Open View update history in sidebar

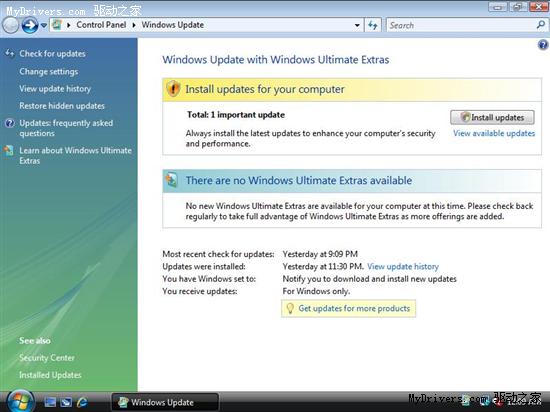pyautogui.click(x=55, y=89)
